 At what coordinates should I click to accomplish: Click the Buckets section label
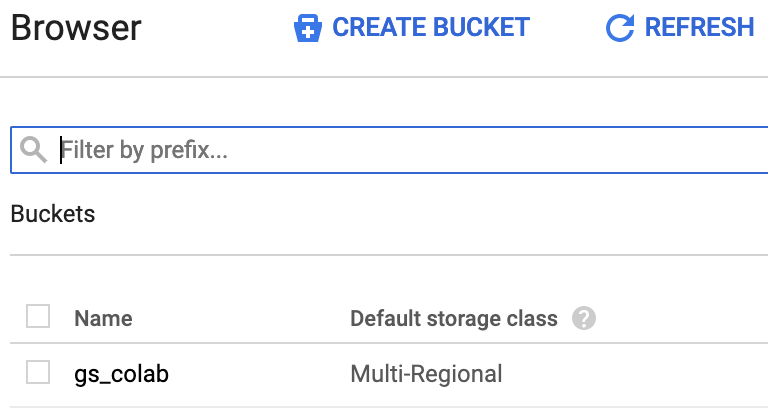pos(53,214)
